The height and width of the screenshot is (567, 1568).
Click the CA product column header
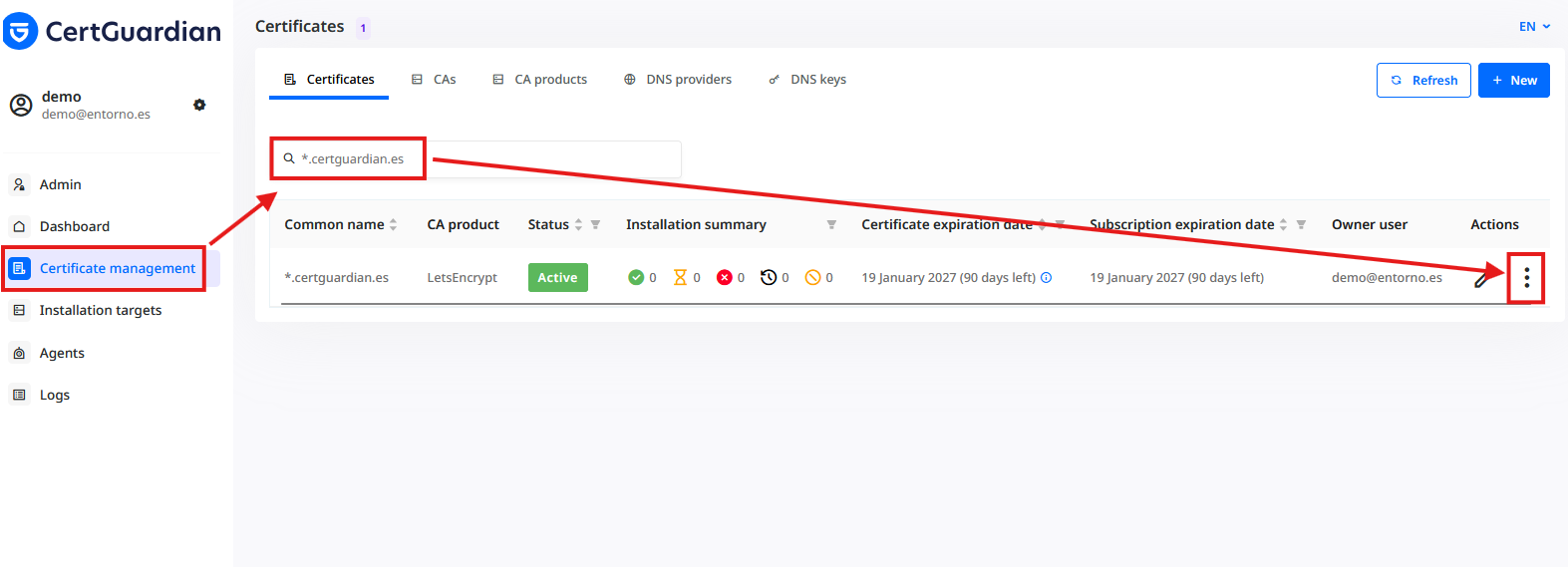coord(463,224)
